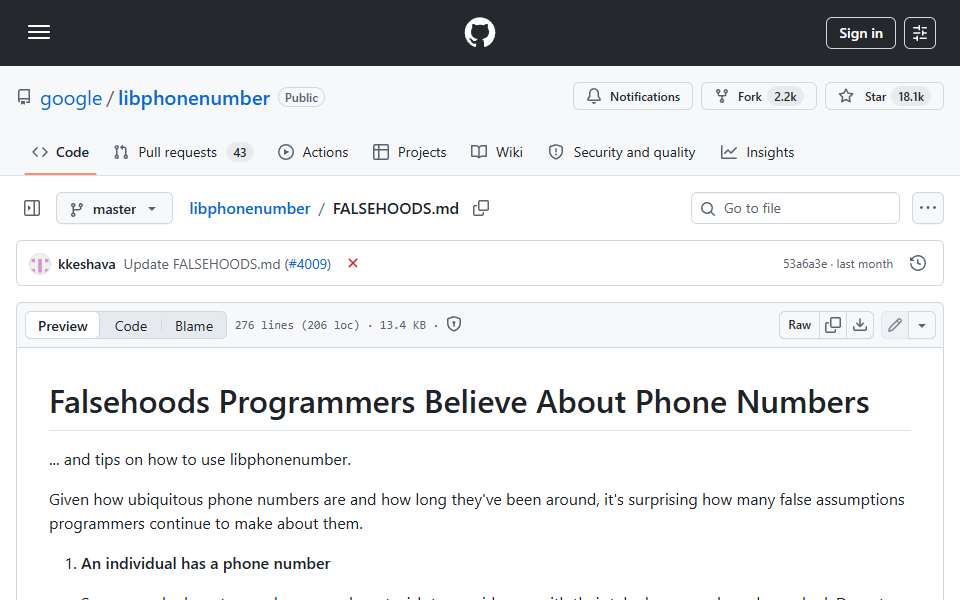
Task: Click the shield icon beside file size
Action: coord(454,324)
